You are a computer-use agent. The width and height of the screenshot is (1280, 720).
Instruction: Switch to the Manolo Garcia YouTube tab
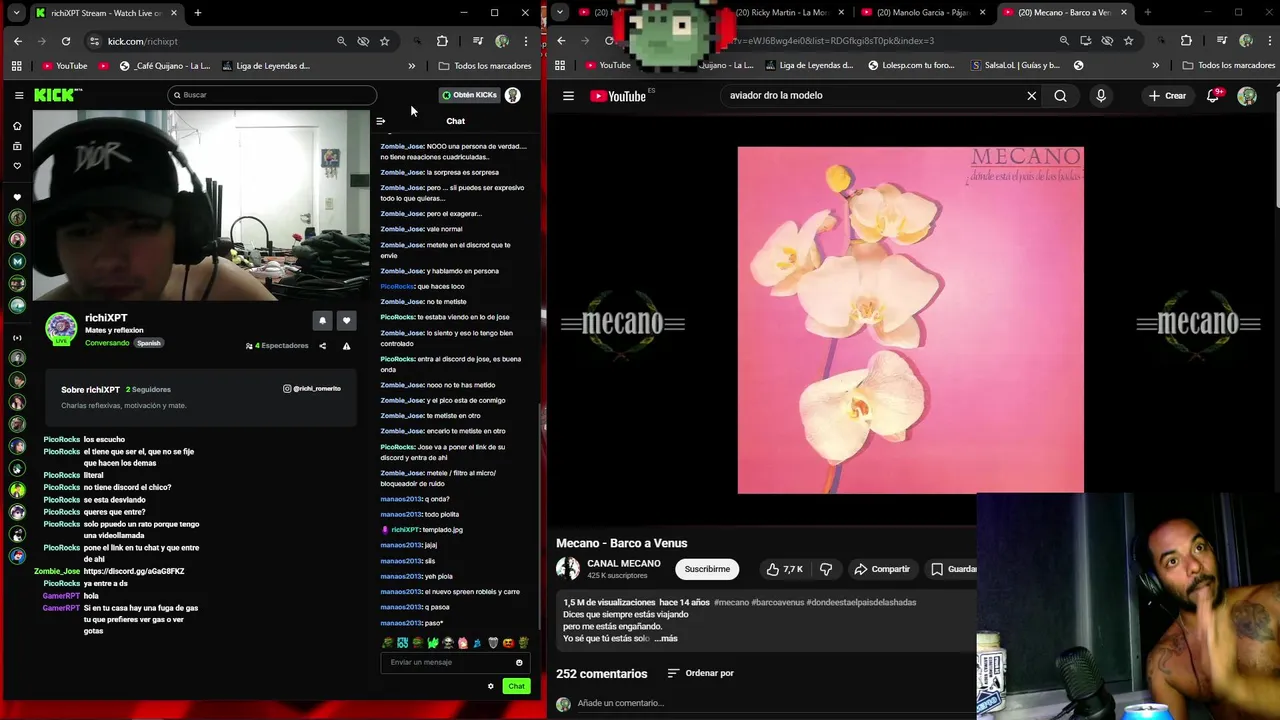pyautogui.click(x=922, y=13)
